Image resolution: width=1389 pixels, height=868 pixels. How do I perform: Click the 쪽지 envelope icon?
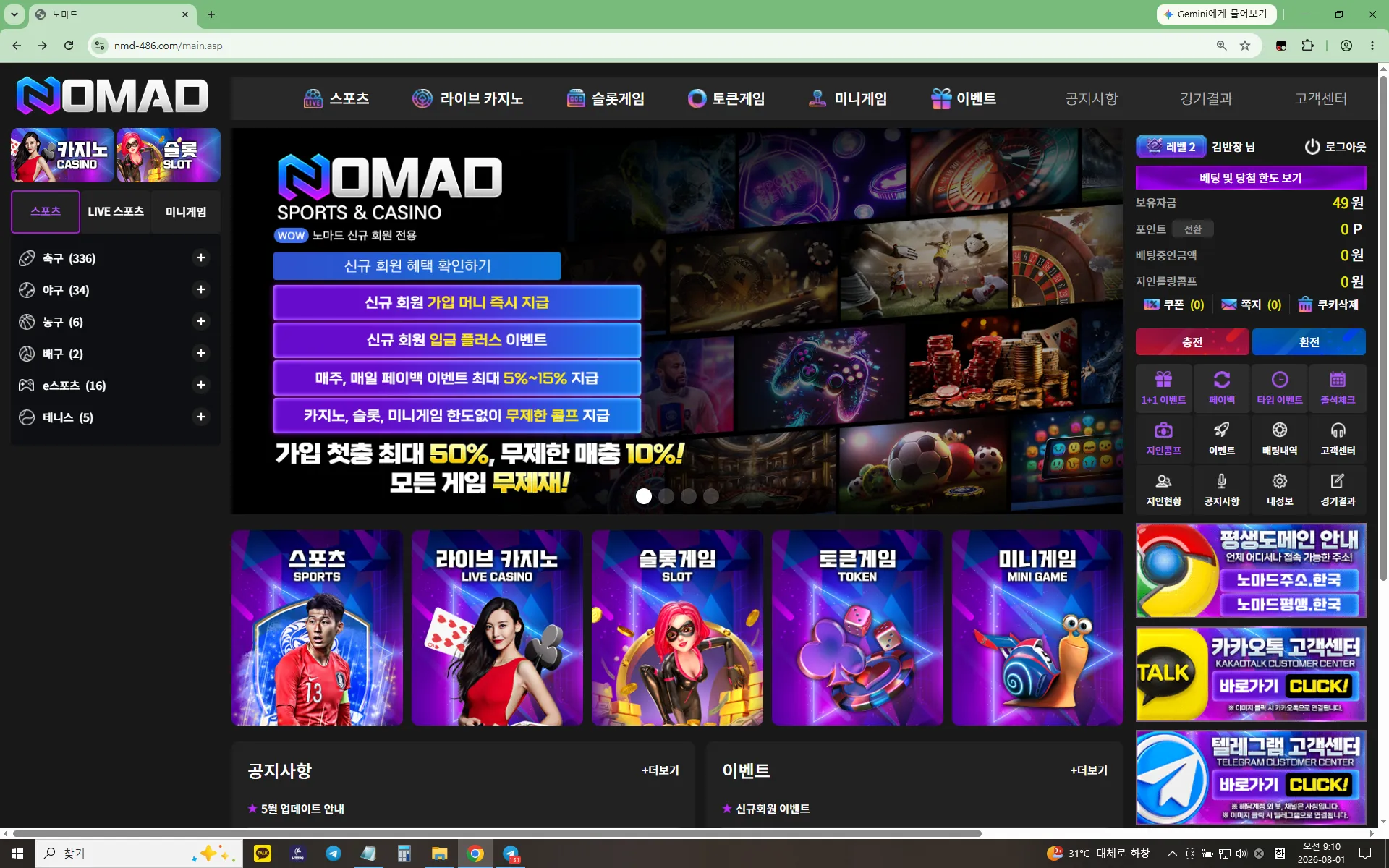click(1229, 305)
